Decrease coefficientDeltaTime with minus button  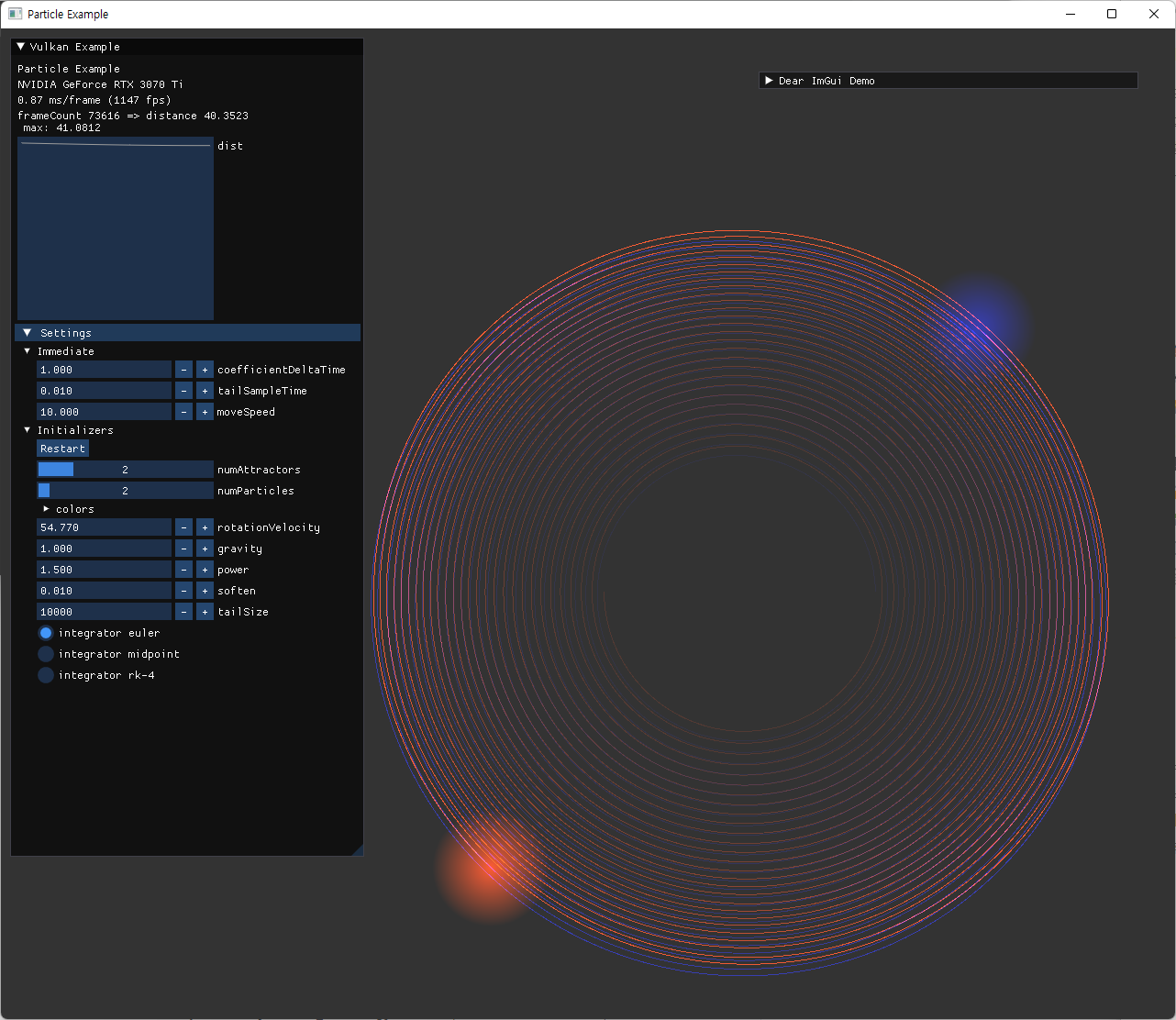[183, 370]
